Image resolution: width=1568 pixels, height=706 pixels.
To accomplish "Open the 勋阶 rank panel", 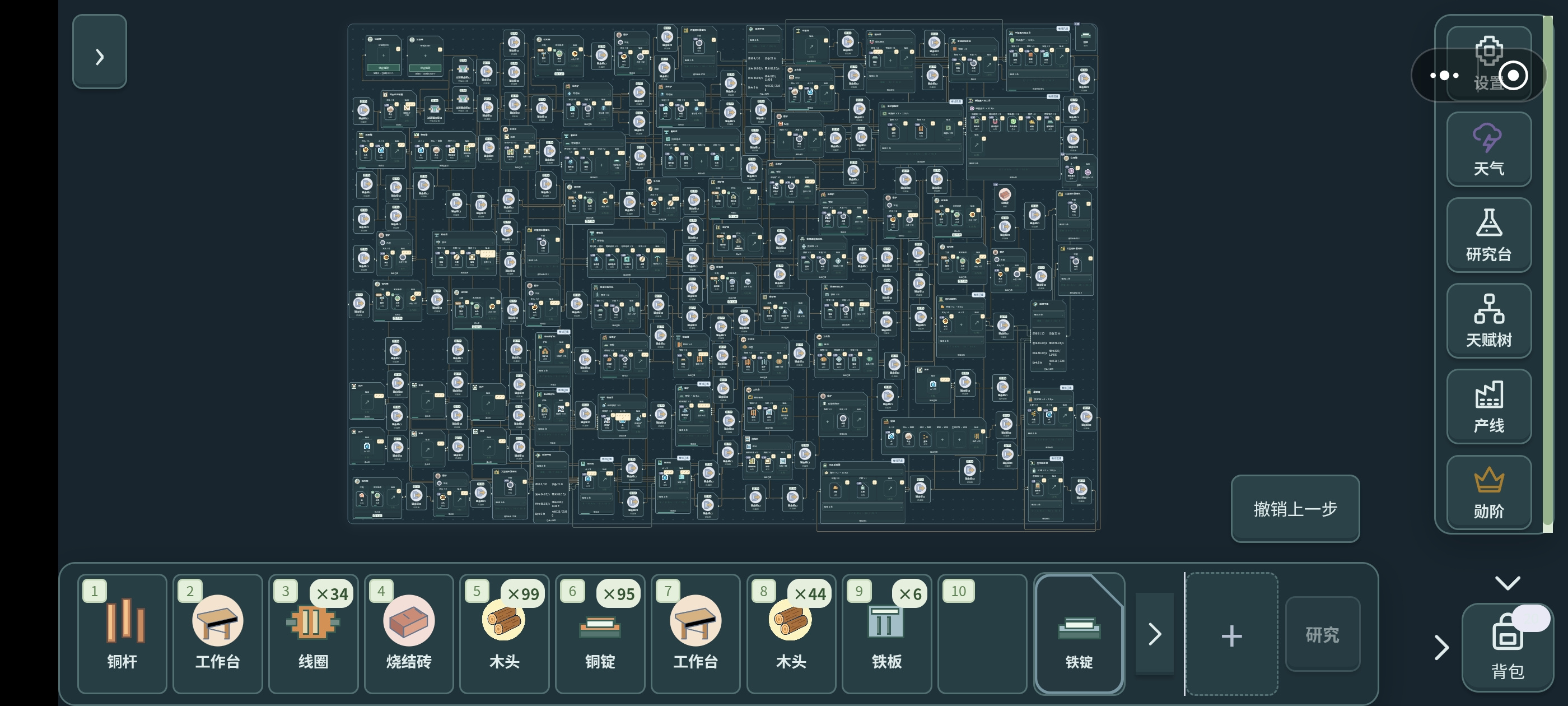I will [1488, 492].
